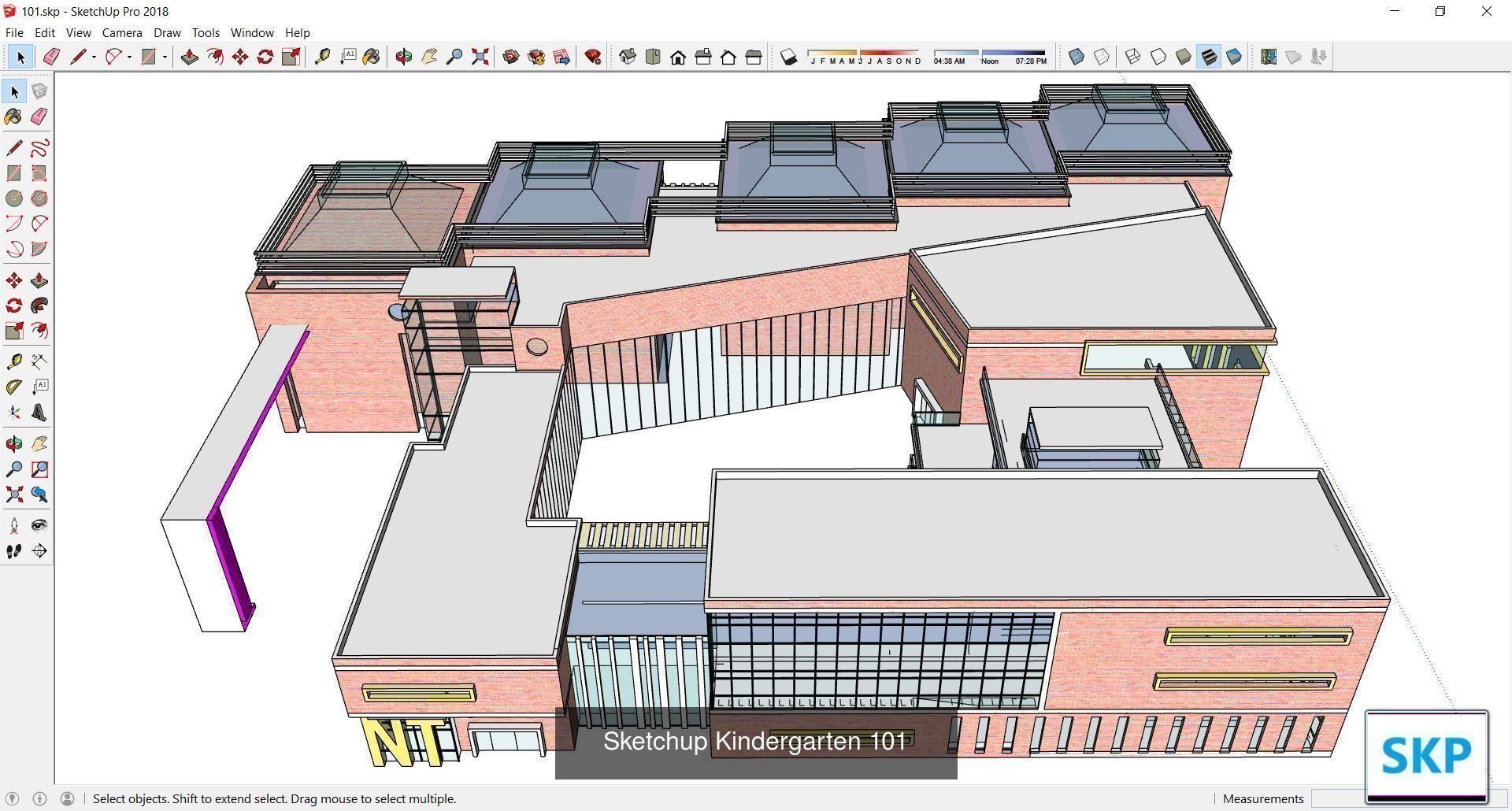Image resolution: width=1512 pixels, height=811 pixels.
Task: Activate the Look Around eye tool
Action: click(39, 526)
